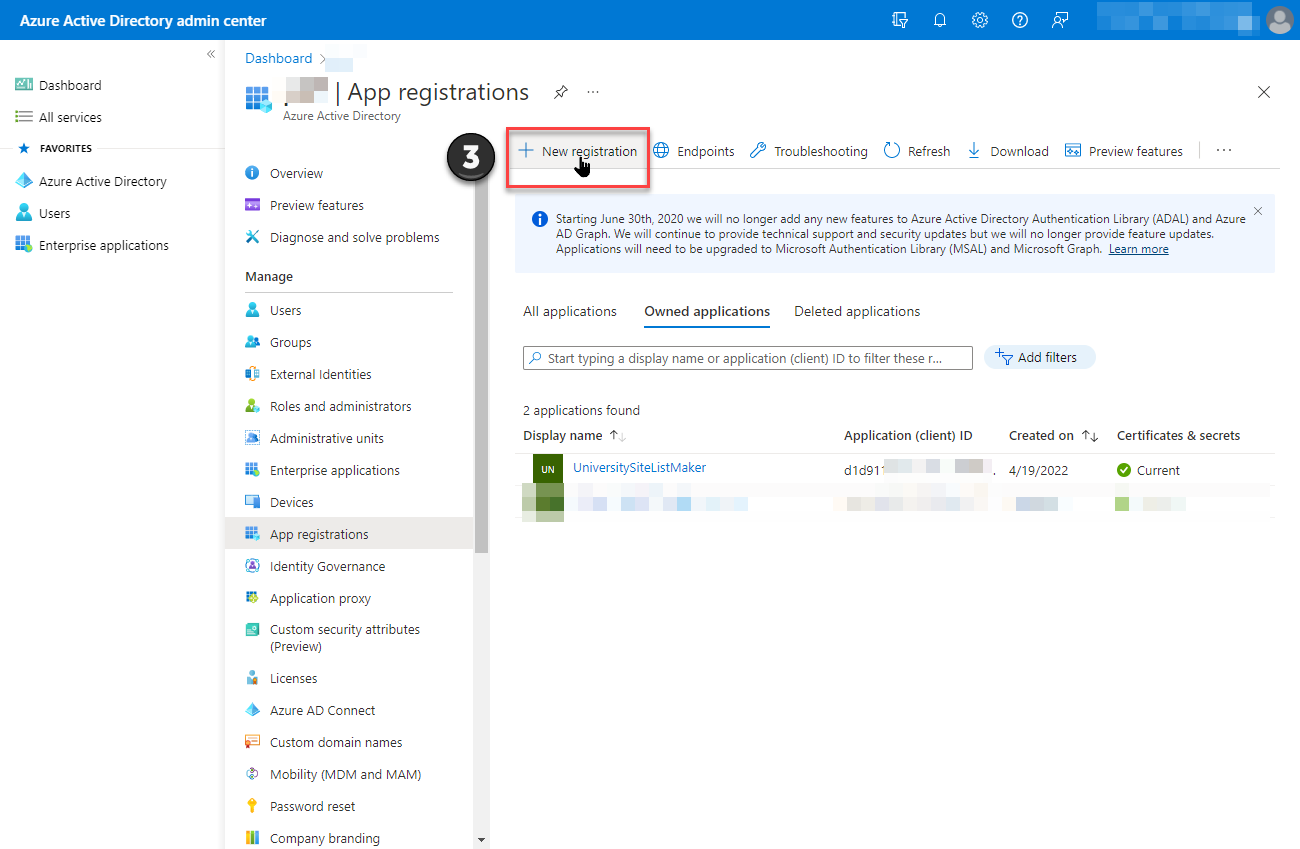Click the feedback icon in header
This screenshot has height=849, width=1300.
click(x=1060, y=20)
